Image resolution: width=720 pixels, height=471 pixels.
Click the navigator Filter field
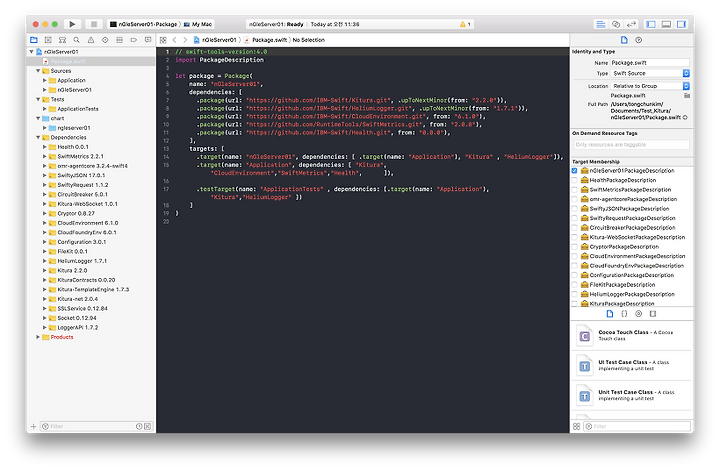tap(96, 426)
